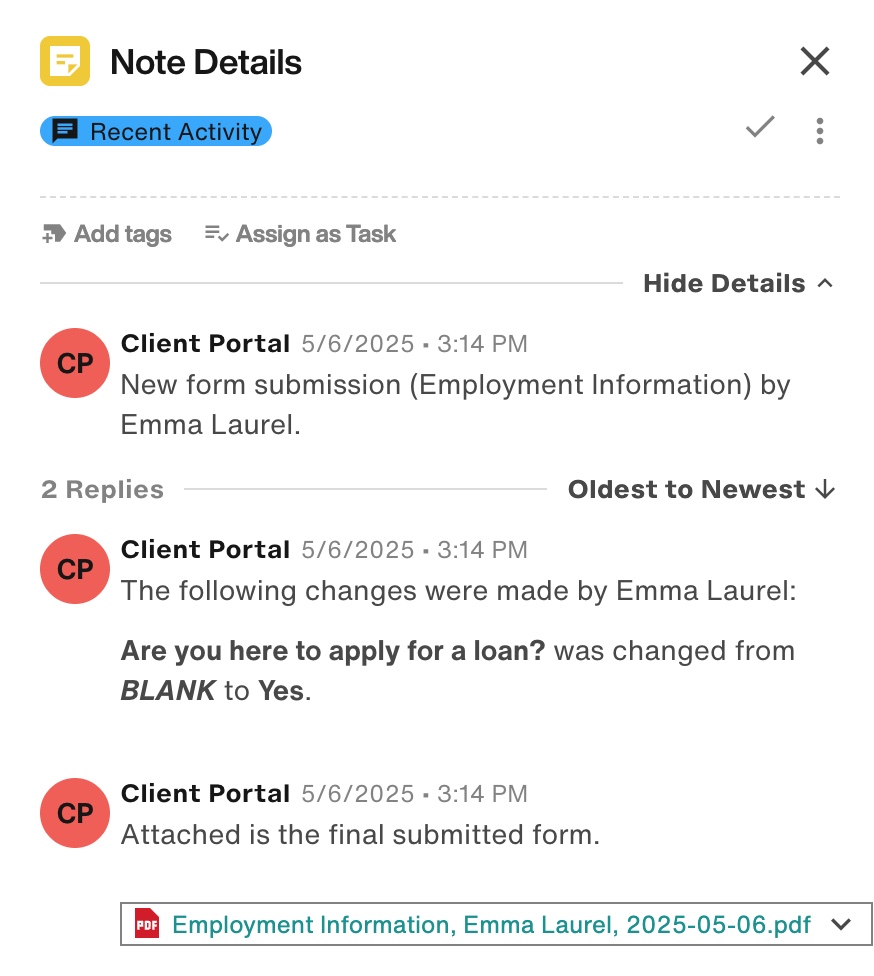
Task: Click the yellow note icon beside Note Details
Action: point(65,61)
